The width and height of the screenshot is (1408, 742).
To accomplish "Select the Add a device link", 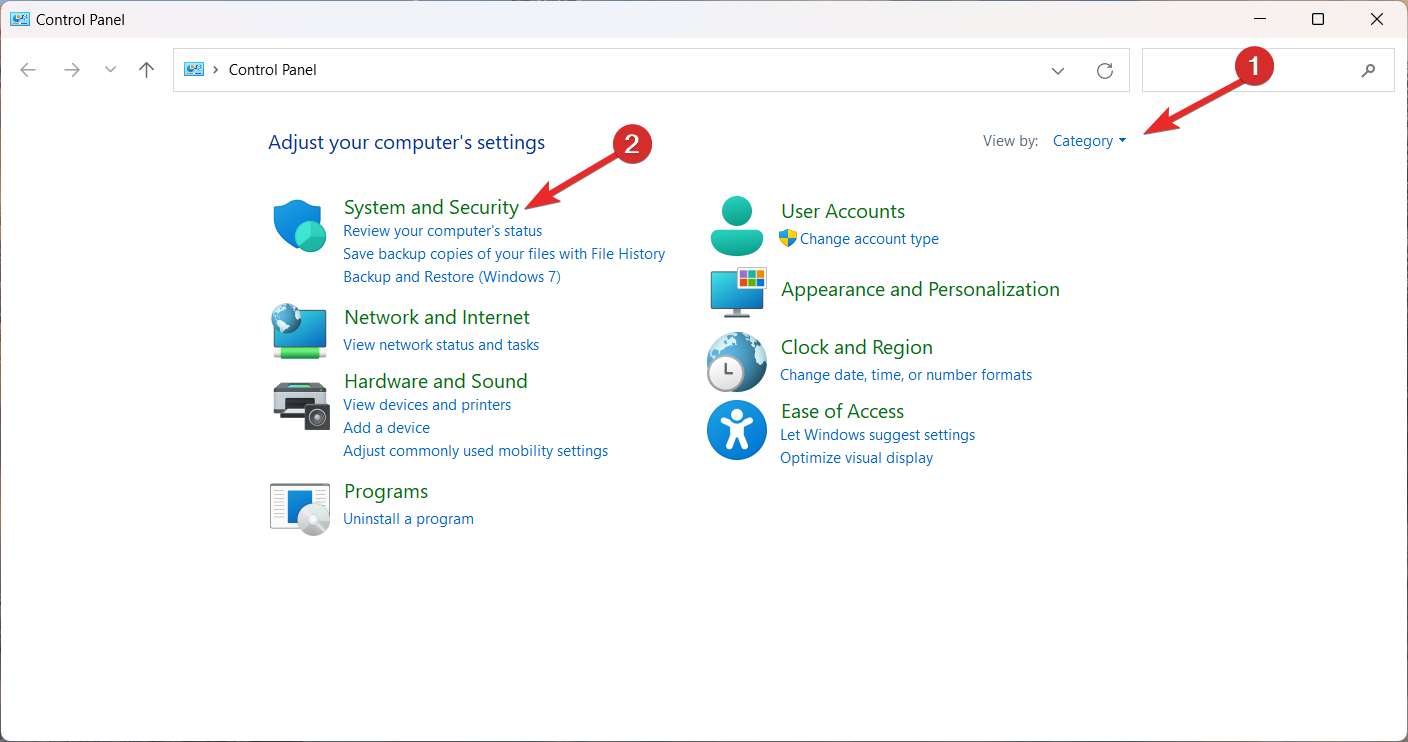I will tap(386, 428).
